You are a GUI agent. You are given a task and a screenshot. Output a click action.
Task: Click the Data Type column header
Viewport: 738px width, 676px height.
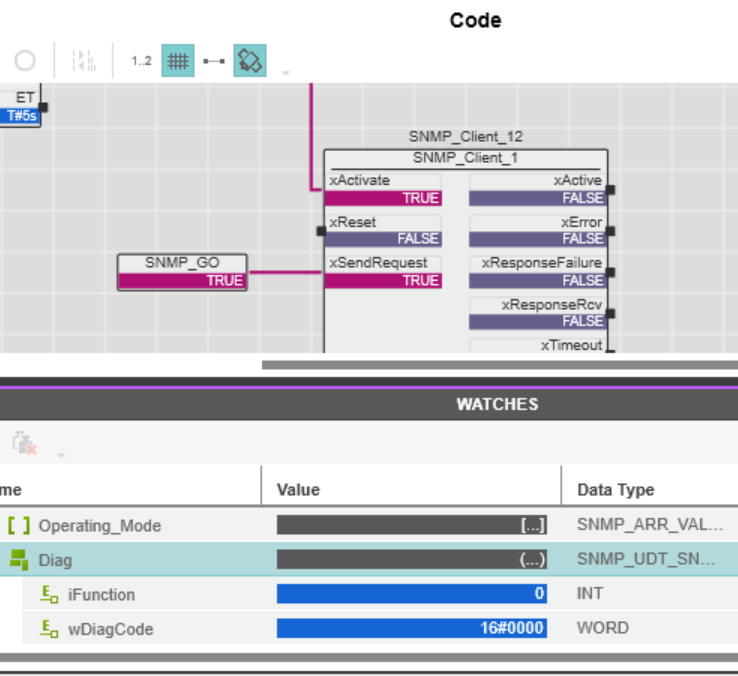coord(615,489)
